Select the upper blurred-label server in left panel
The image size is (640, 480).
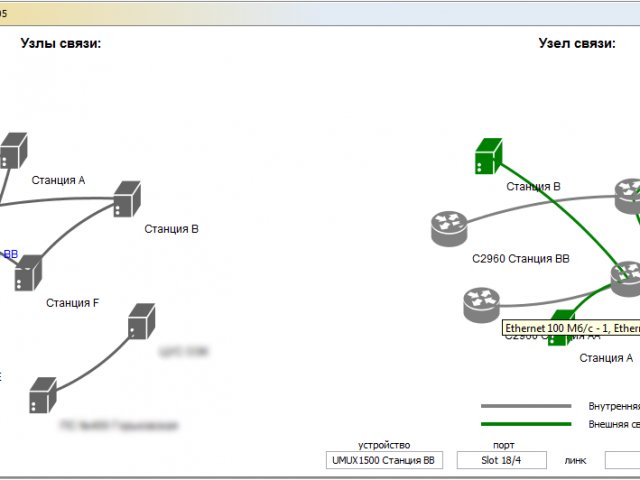coord(141,321)
